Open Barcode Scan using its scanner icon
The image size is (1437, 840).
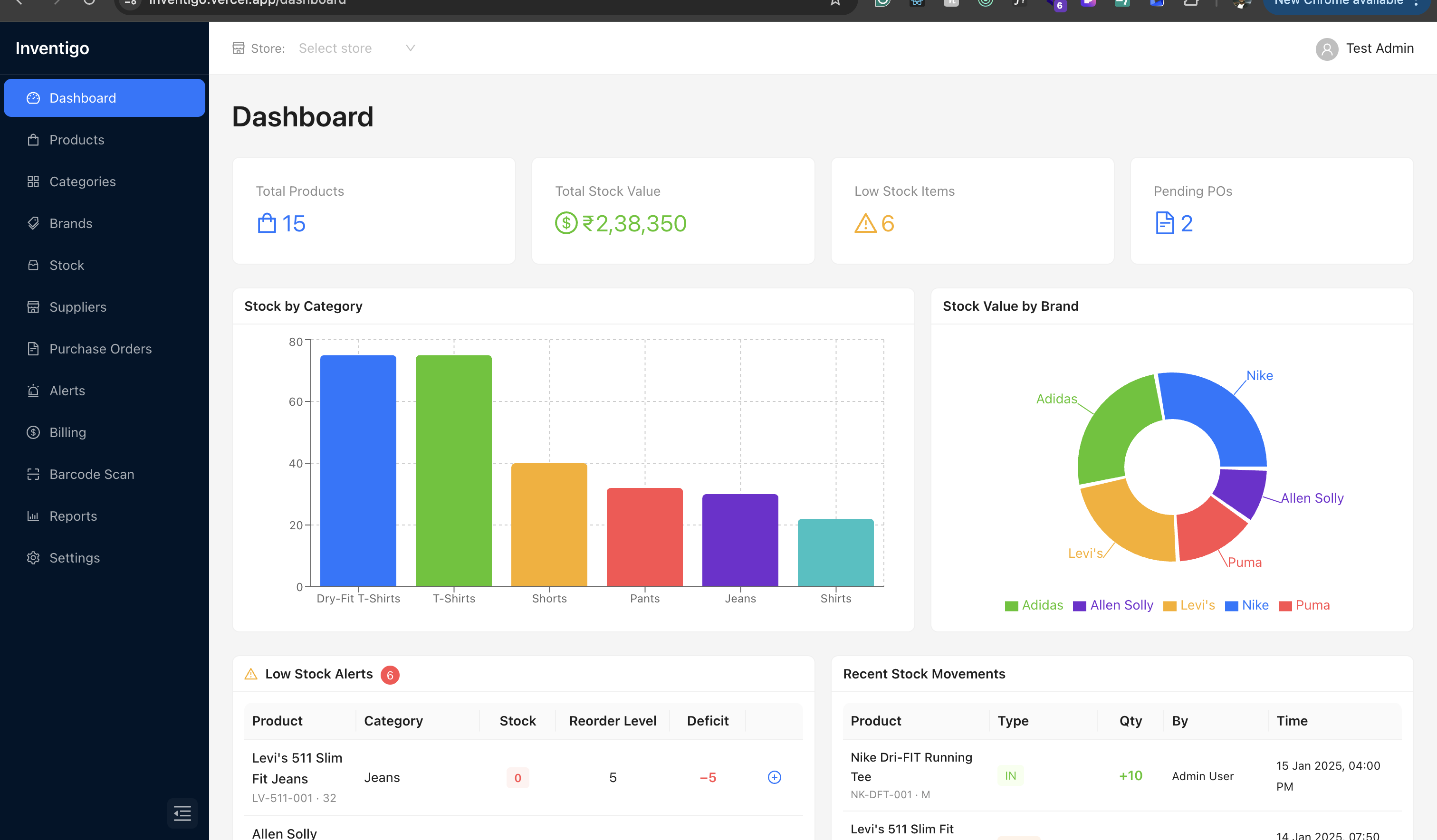[33, 474]
